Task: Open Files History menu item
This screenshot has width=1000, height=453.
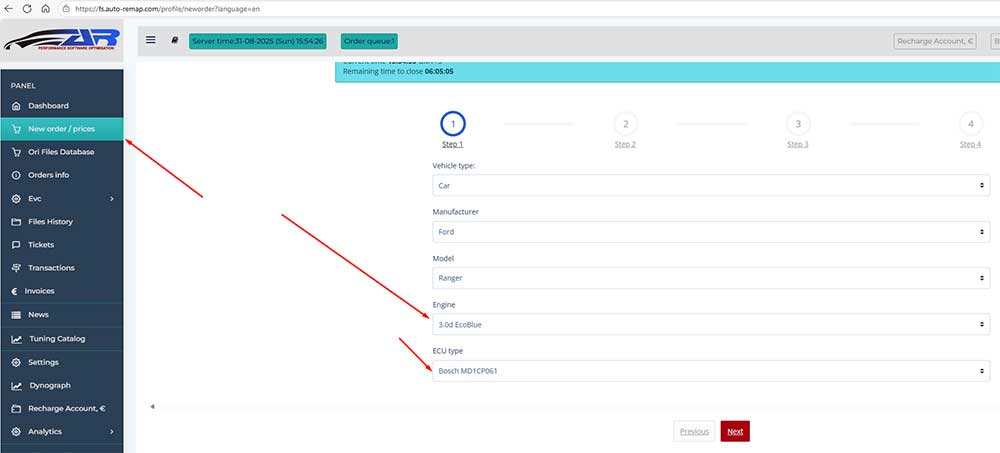Action: point(62,222)
